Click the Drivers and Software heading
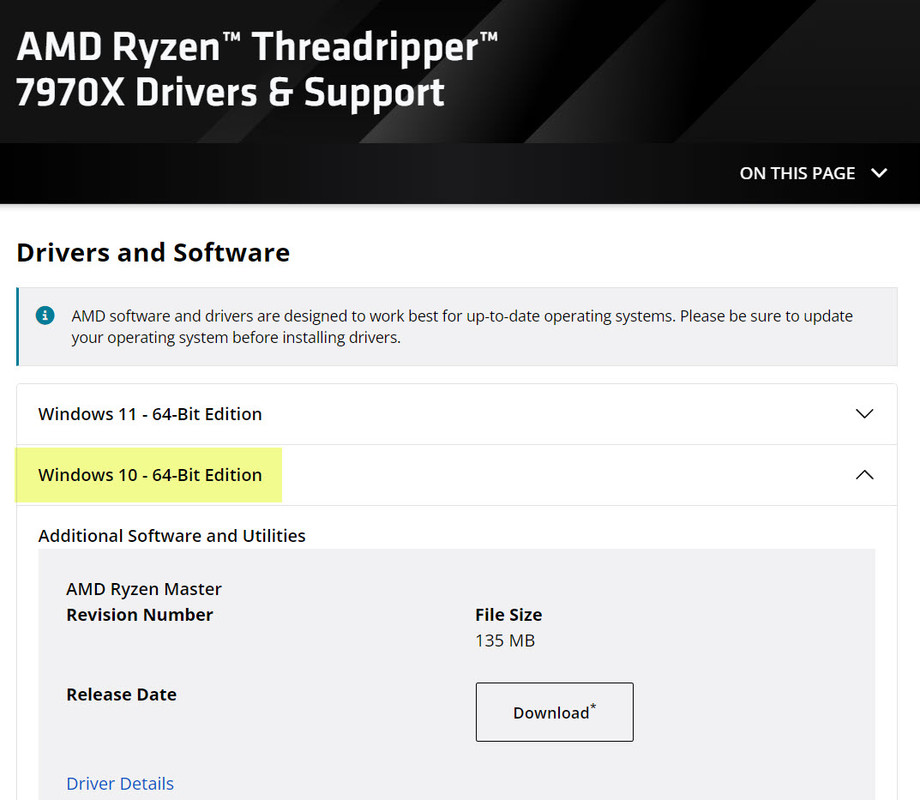 click(x=153, y=252)
